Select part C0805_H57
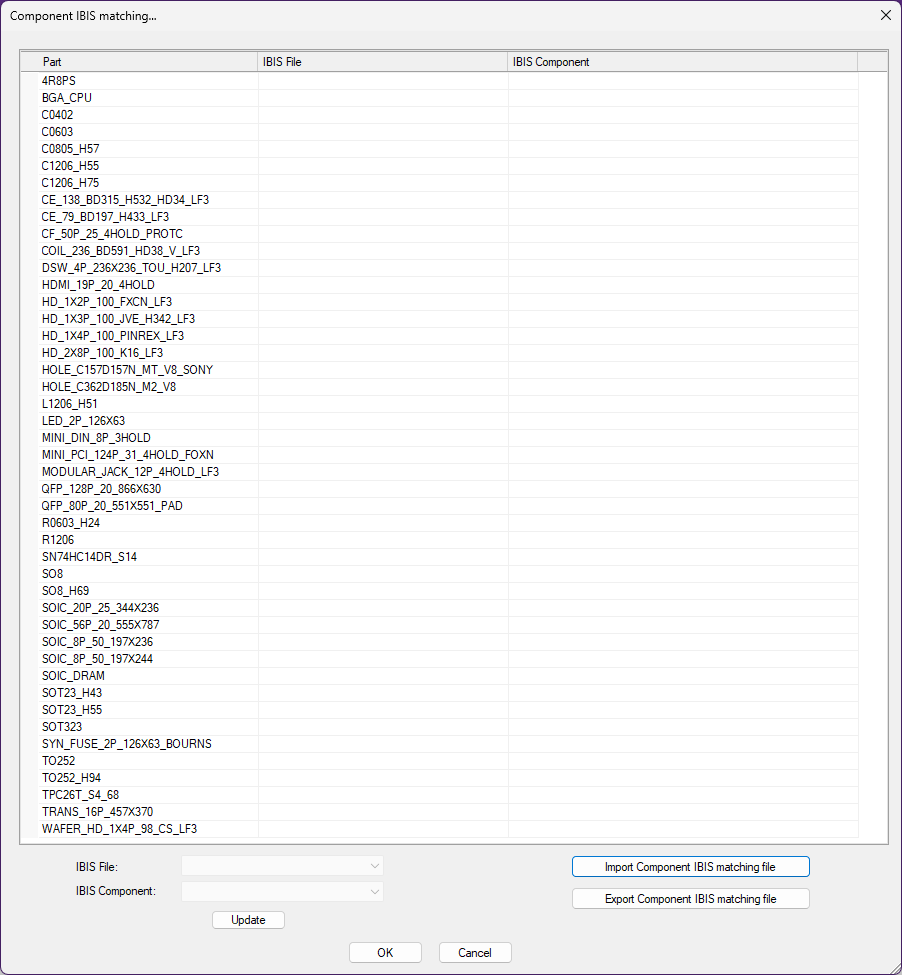Viewport: 902px width, 975px height. (70, 149)
